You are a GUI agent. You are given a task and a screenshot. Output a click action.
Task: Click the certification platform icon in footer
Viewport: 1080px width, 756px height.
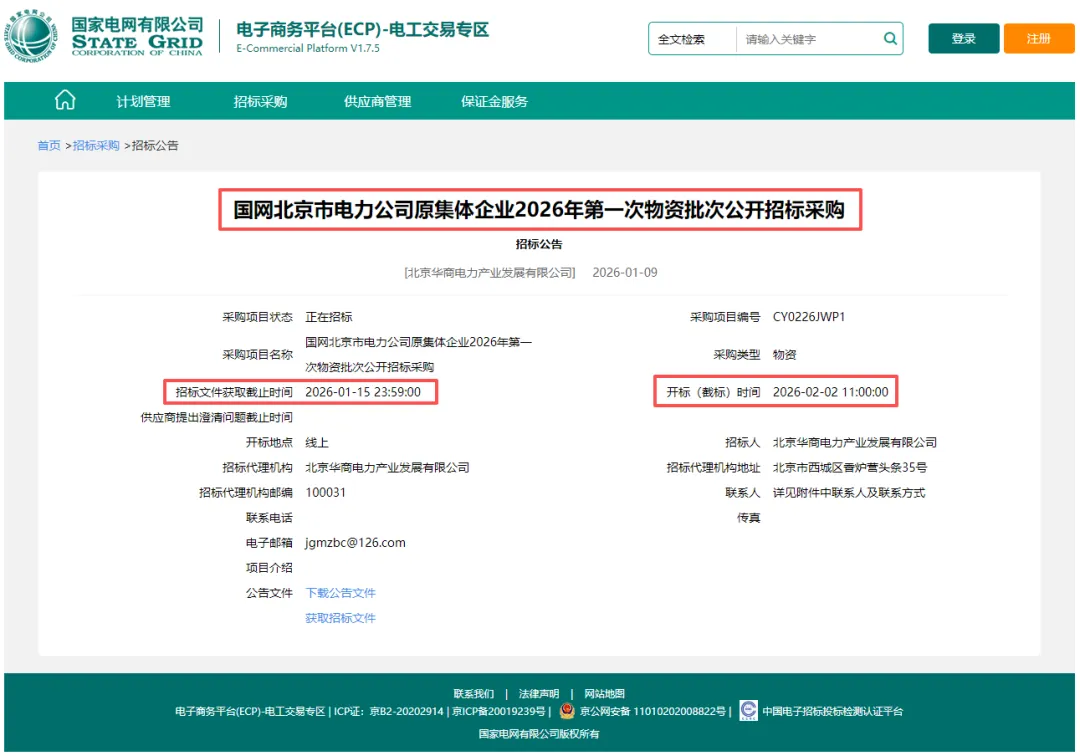tap(748, 711)
